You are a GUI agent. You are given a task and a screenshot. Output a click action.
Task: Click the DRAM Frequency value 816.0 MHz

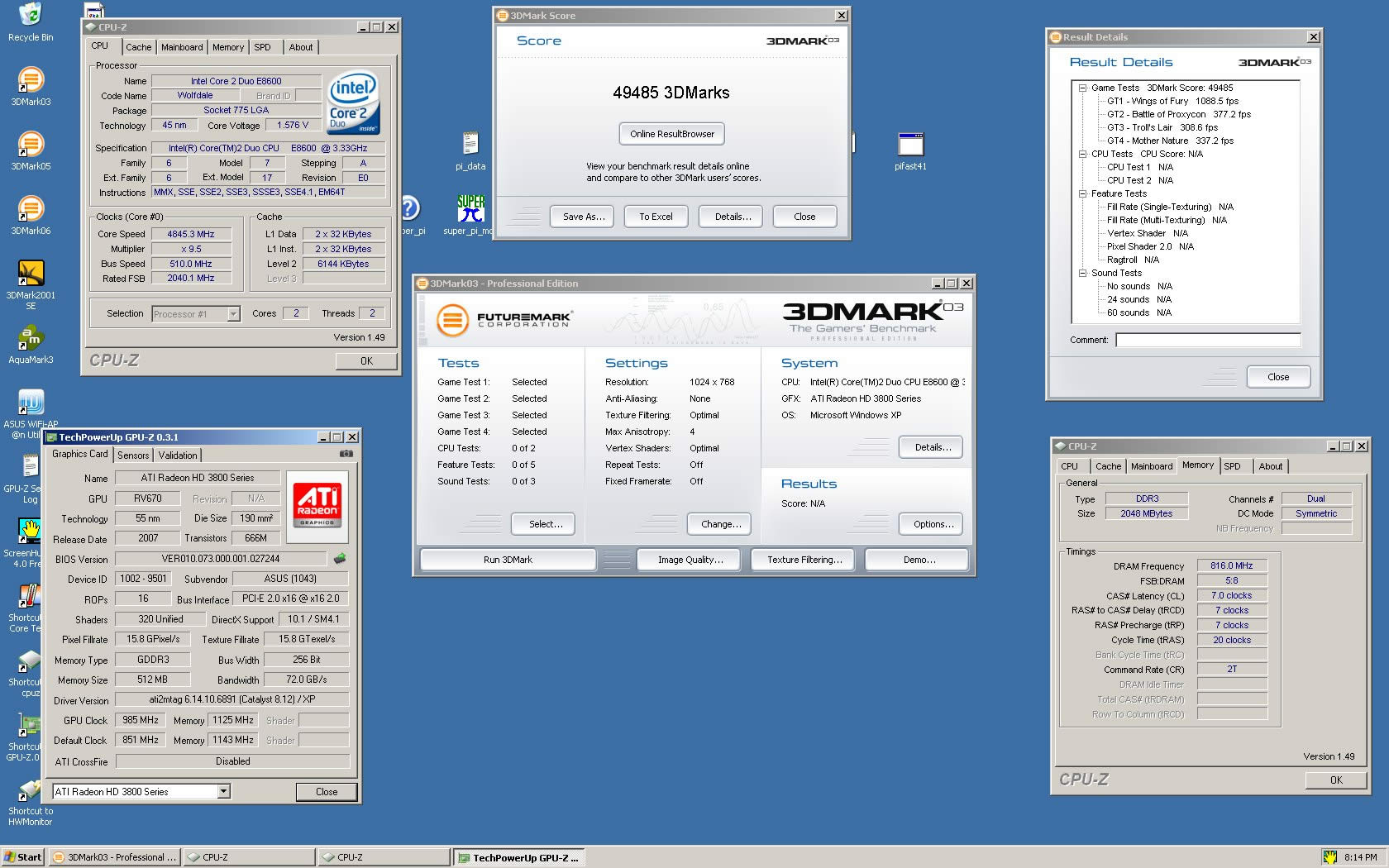[1232, 566]
